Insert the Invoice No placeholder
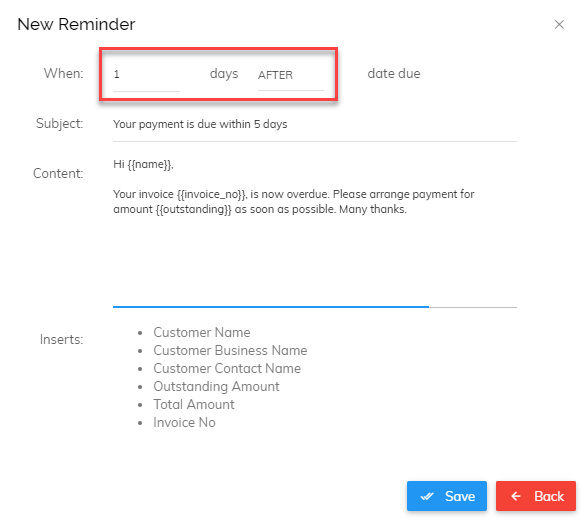Viewport: 588px width, 522px height. (184, 422)
